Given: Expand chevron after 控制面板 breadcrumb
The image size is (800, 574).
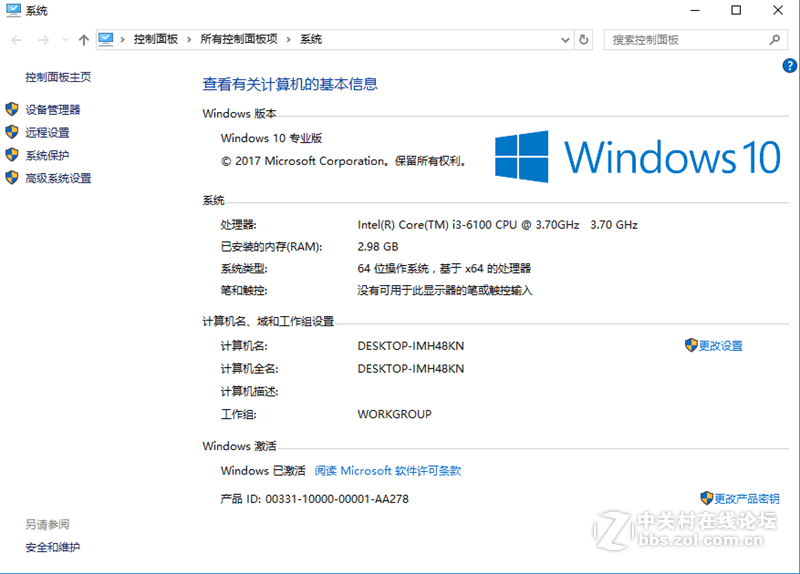Looking at the screenshot, I should tap(189, 39).
